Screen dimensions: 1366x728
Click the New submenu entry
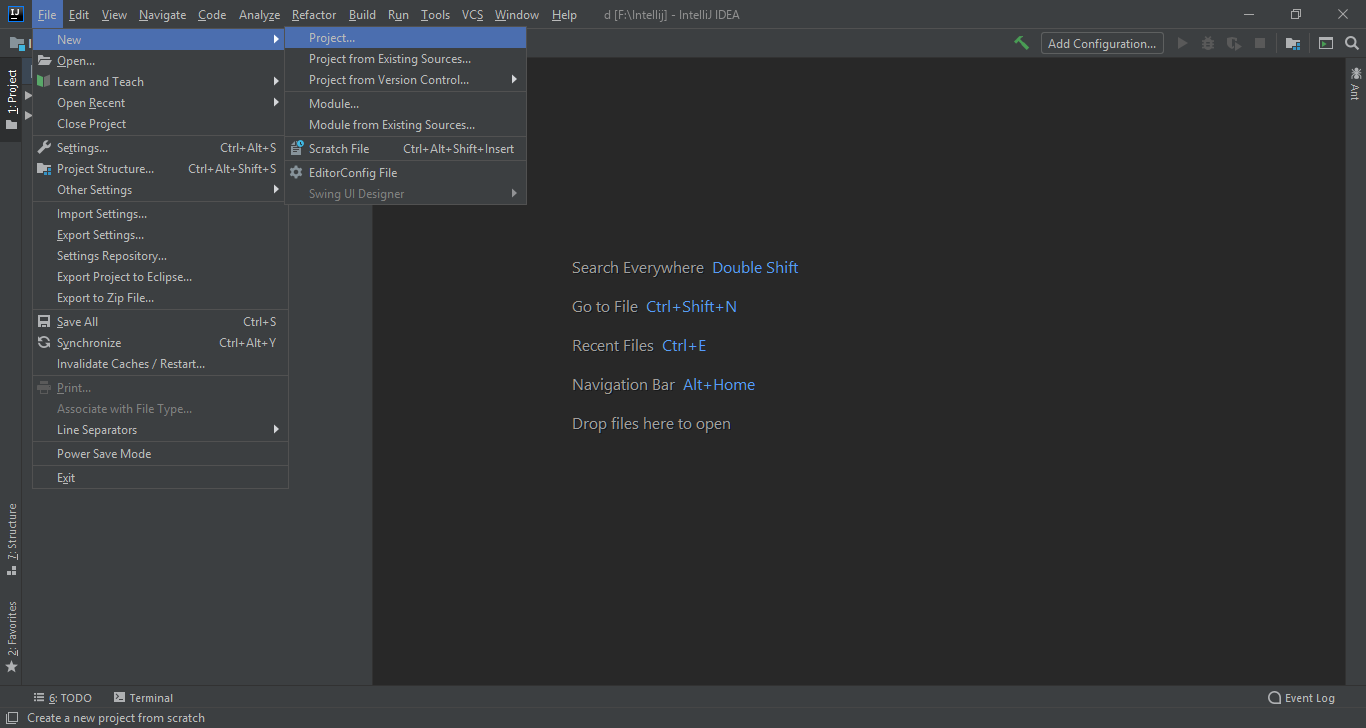[x=160, y=39]
